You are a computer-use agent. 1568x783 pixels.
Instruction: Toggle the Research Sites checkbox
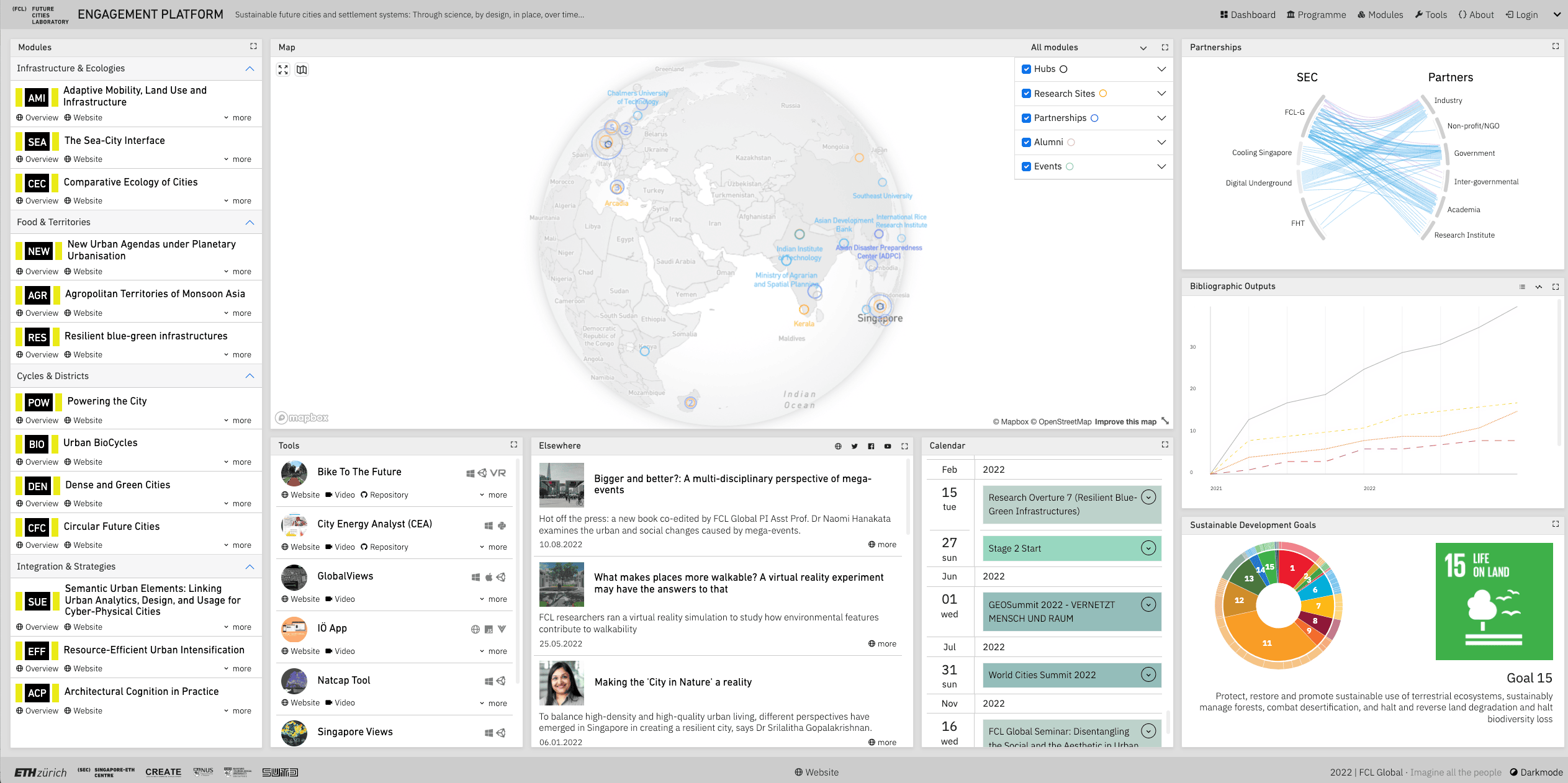coord(1026,94)
